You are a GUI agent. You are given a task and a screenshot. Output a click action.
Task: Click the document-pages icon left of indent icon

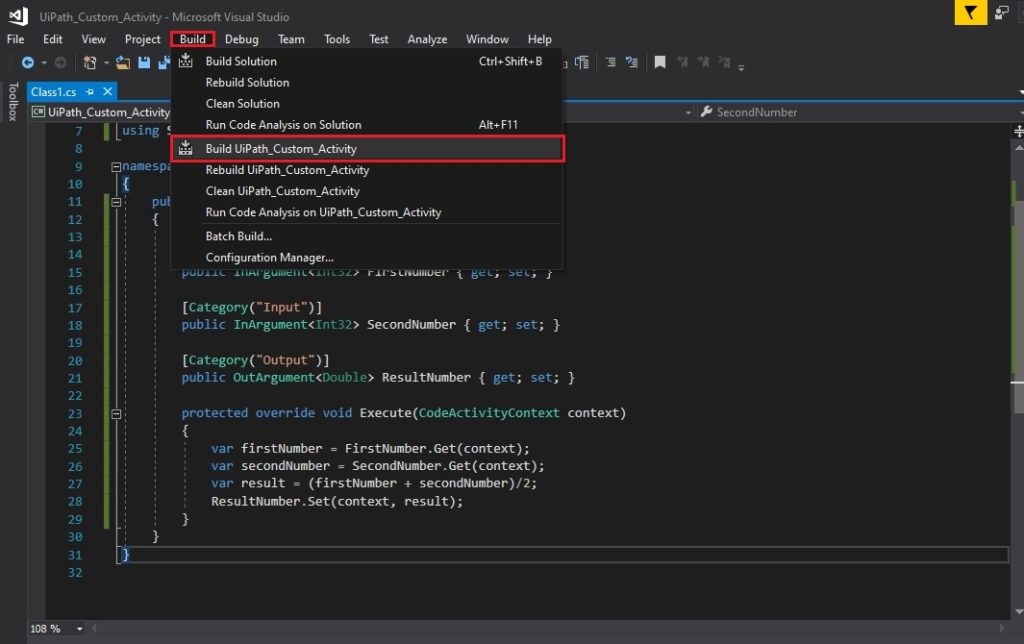coord(581,62)
